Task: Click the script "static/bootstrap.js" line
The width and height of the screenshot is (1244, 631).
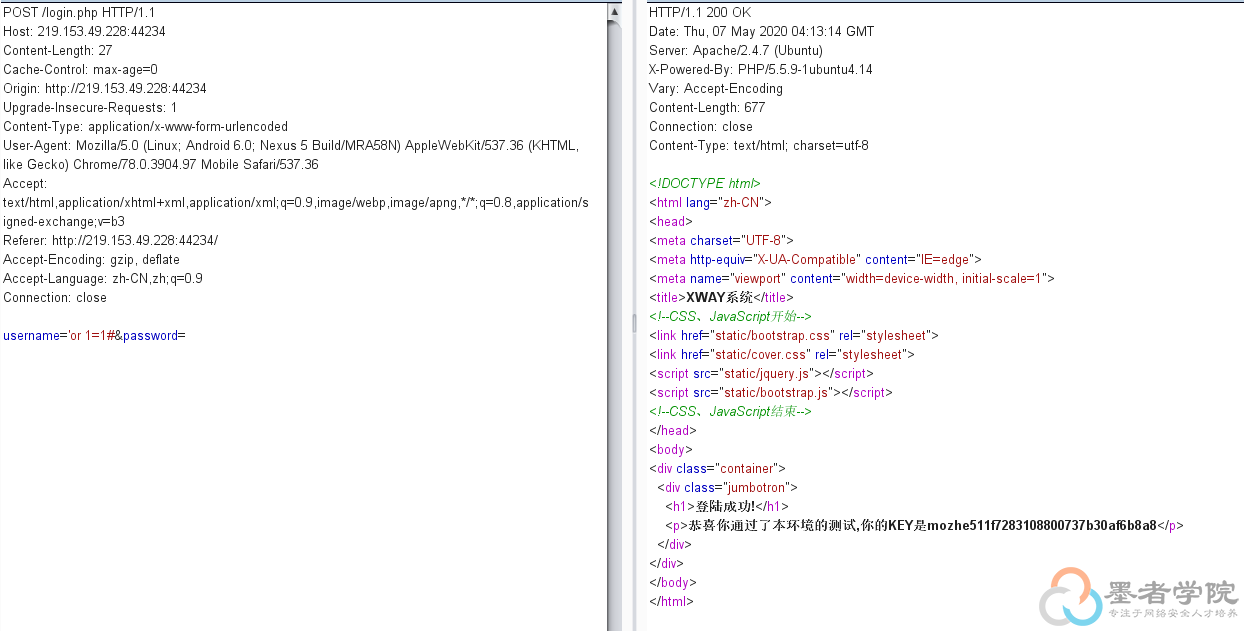Action: pyautogui.click(x=771, y=392)
